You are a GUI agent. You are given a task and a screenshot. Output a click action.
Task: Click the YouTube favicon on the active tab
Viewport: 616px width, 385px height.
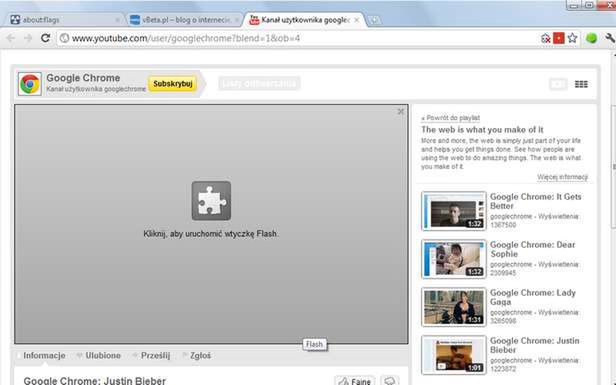tap(255, 20)
